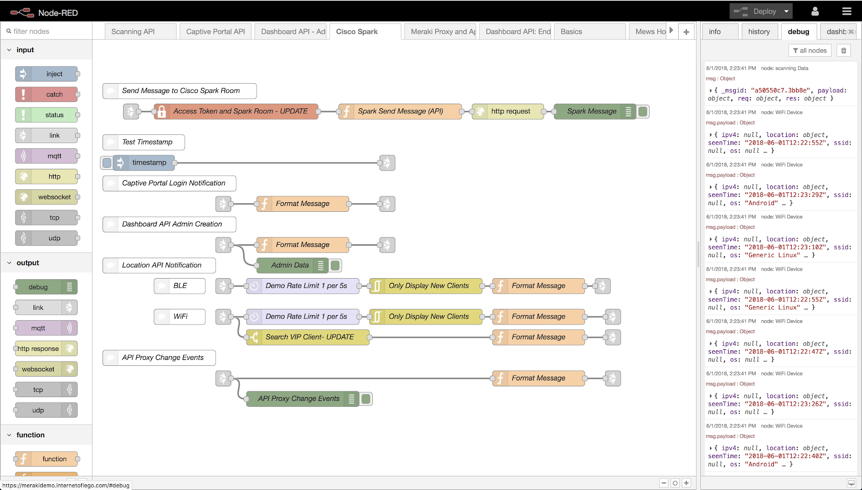Zoom out the flow canvas

coord(664,483)
